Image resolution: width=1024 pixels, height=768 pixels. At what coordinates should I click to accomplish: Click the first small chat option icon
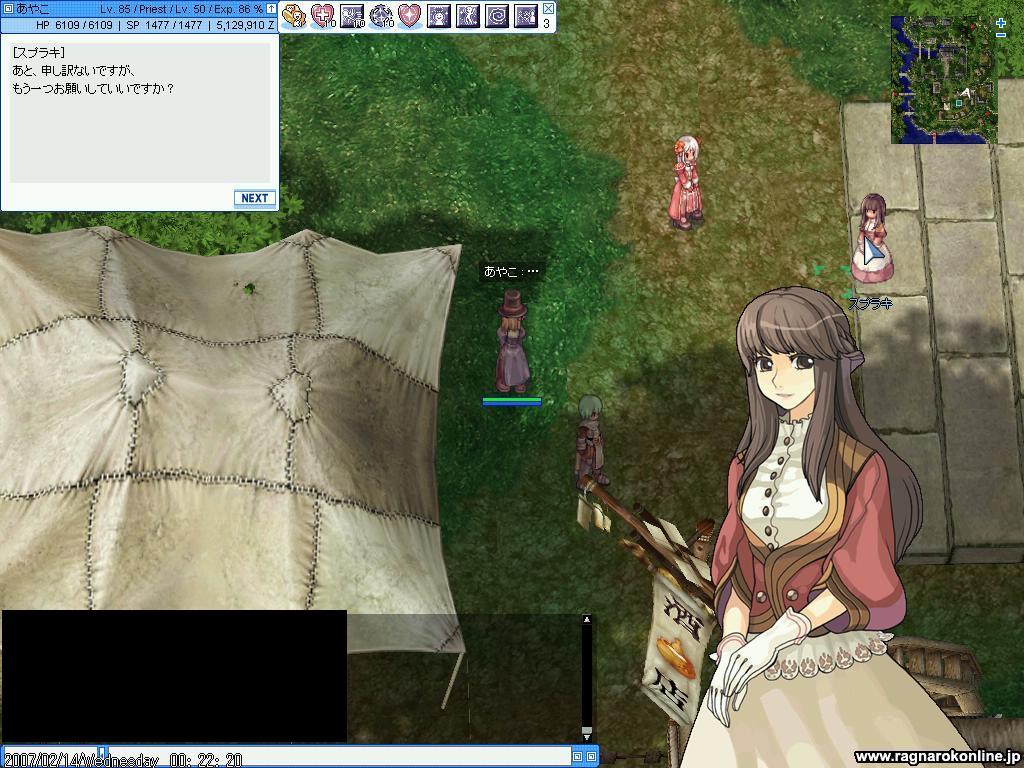click(577, 757)
